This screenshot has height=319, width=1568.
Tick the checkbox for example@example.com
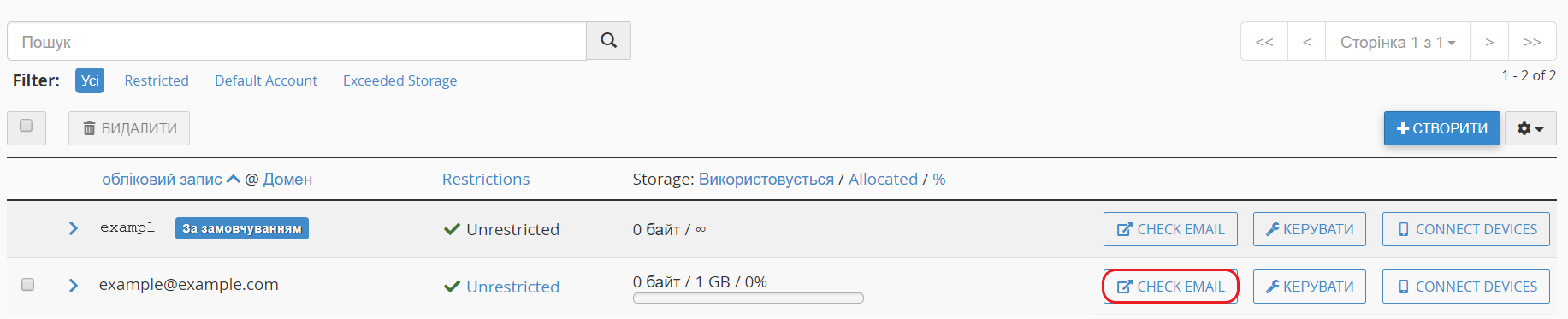[27, 285]
